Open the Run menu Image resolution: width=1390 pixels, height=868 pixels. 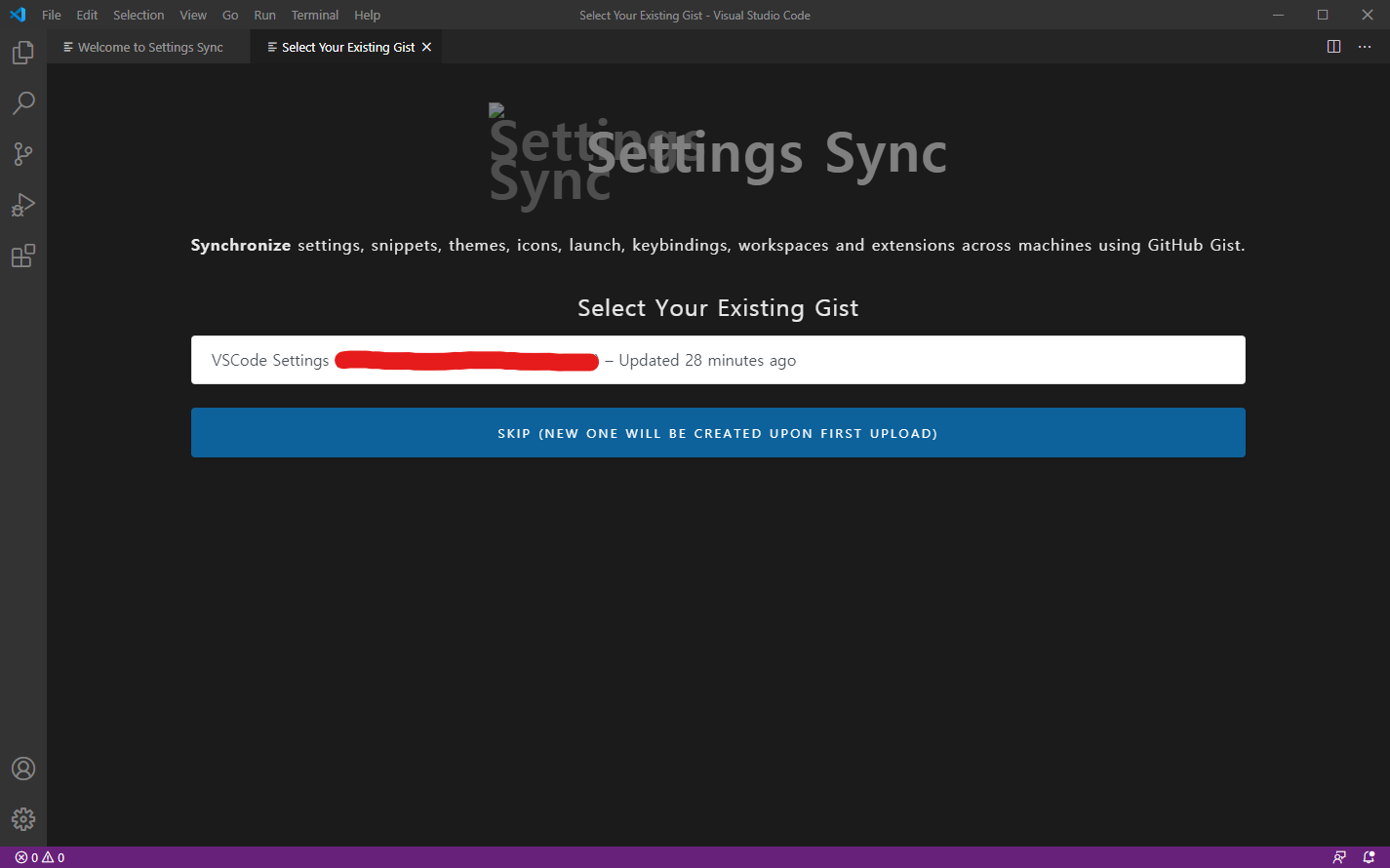[264, 15]
